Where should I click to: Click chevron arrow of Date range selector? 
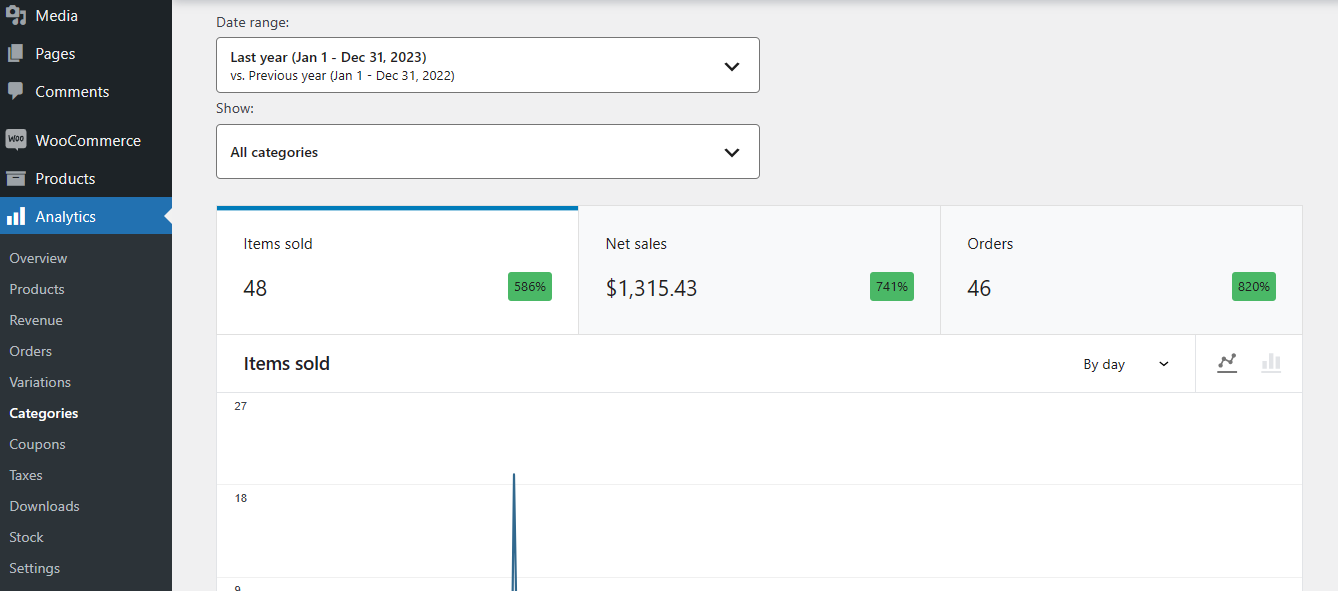click(732, 66)
